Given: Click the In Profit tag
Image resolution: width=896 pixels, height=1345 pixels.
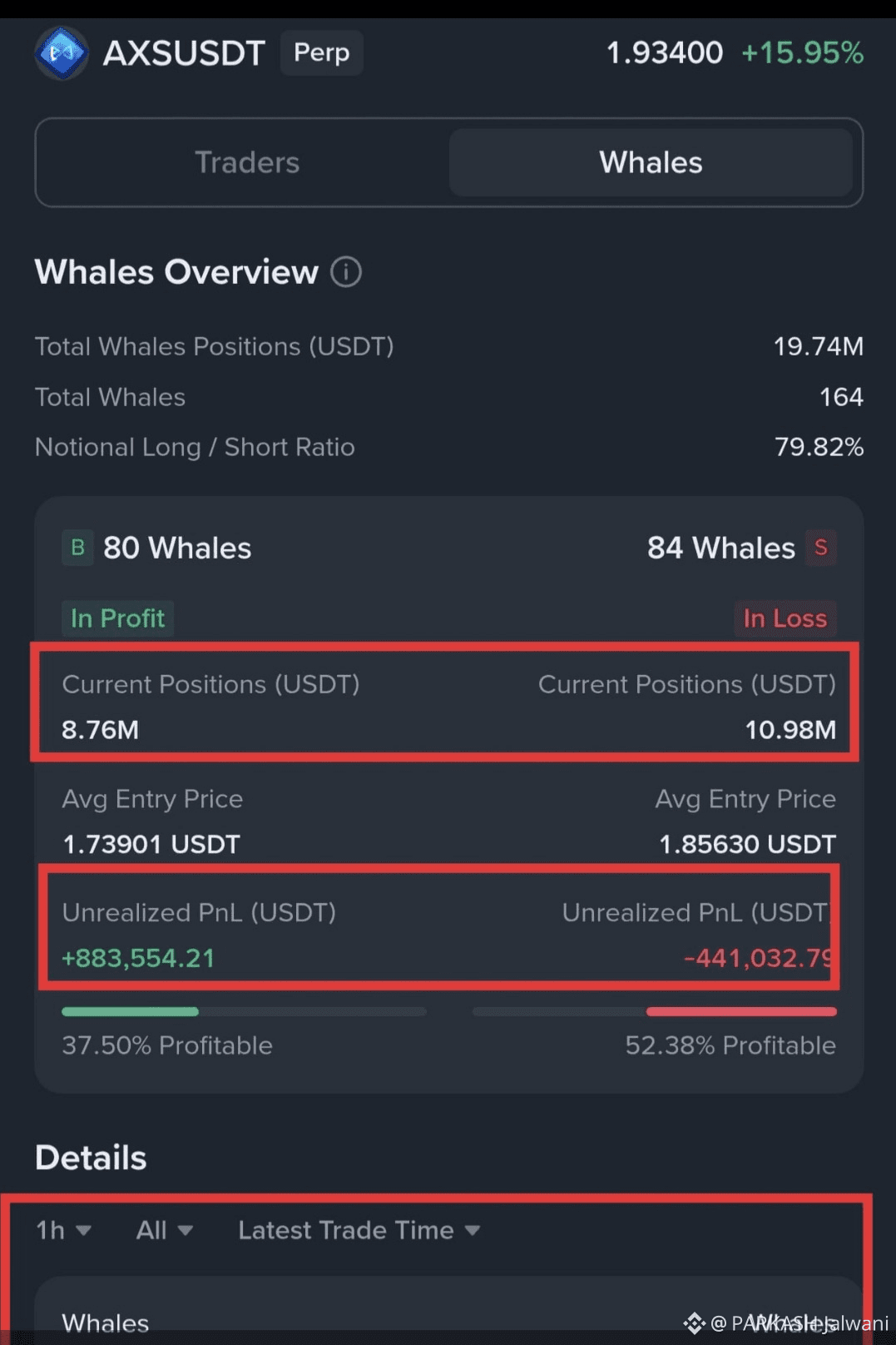Looking at the screenshot, I should 117,618.
